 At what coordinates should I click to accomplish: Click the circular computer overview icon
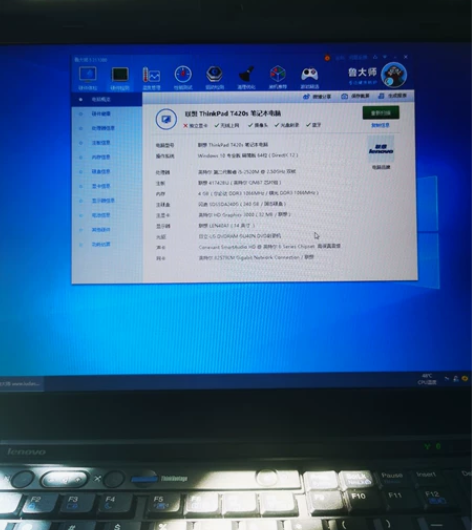[166, 119]
